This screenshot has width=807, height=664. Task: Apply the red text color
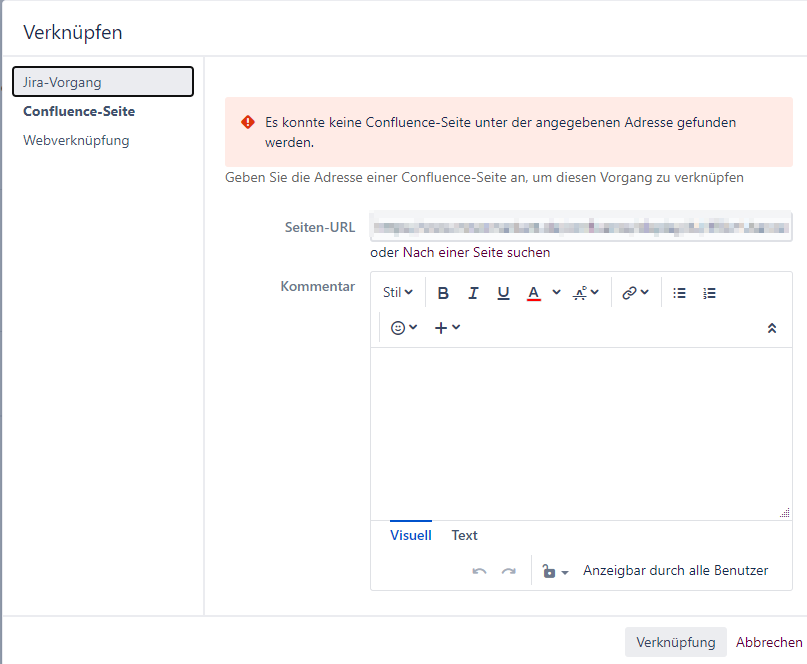[x=534, y=293]
